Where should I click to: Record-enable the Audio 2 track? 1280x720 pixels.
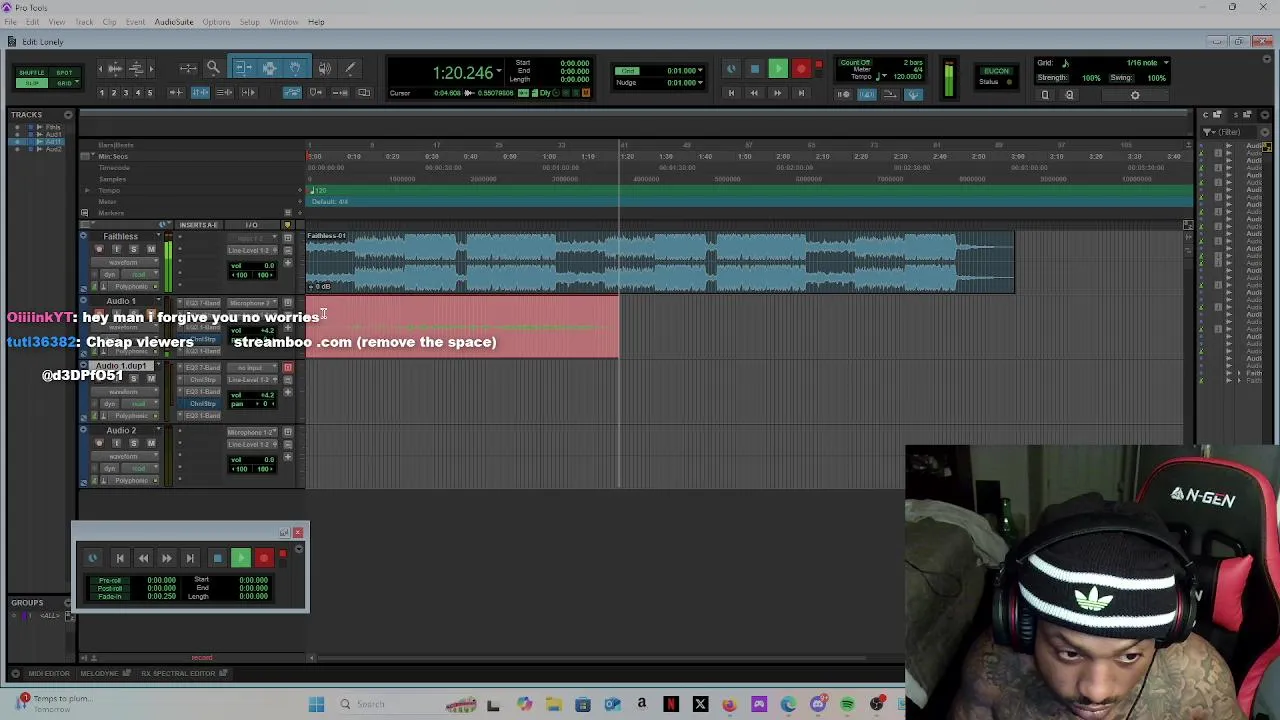pos(99,443)
